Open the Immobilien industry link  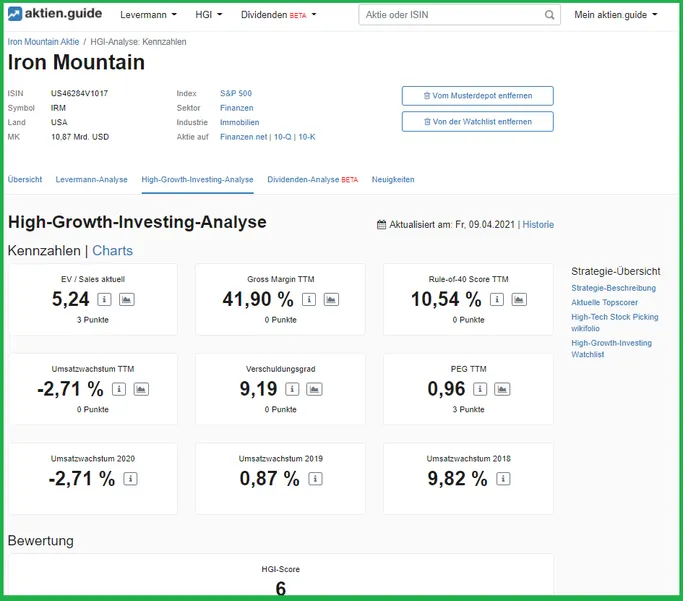[x=240, y=122]
